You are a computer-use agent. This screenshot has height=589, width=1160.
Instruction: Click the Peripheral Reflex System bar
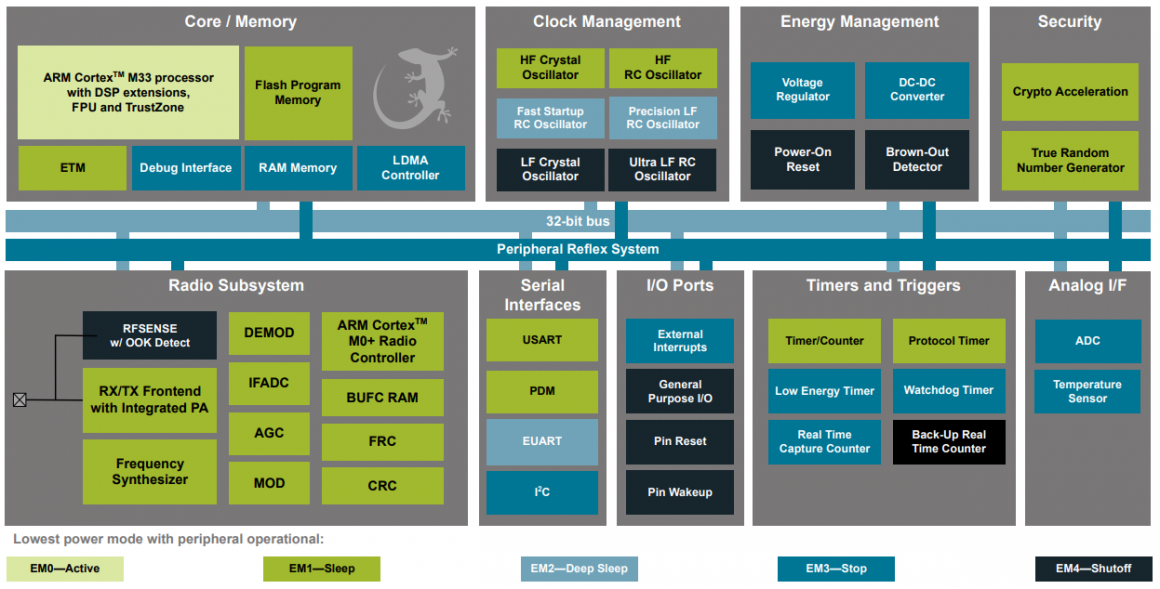tap(578, 249)
